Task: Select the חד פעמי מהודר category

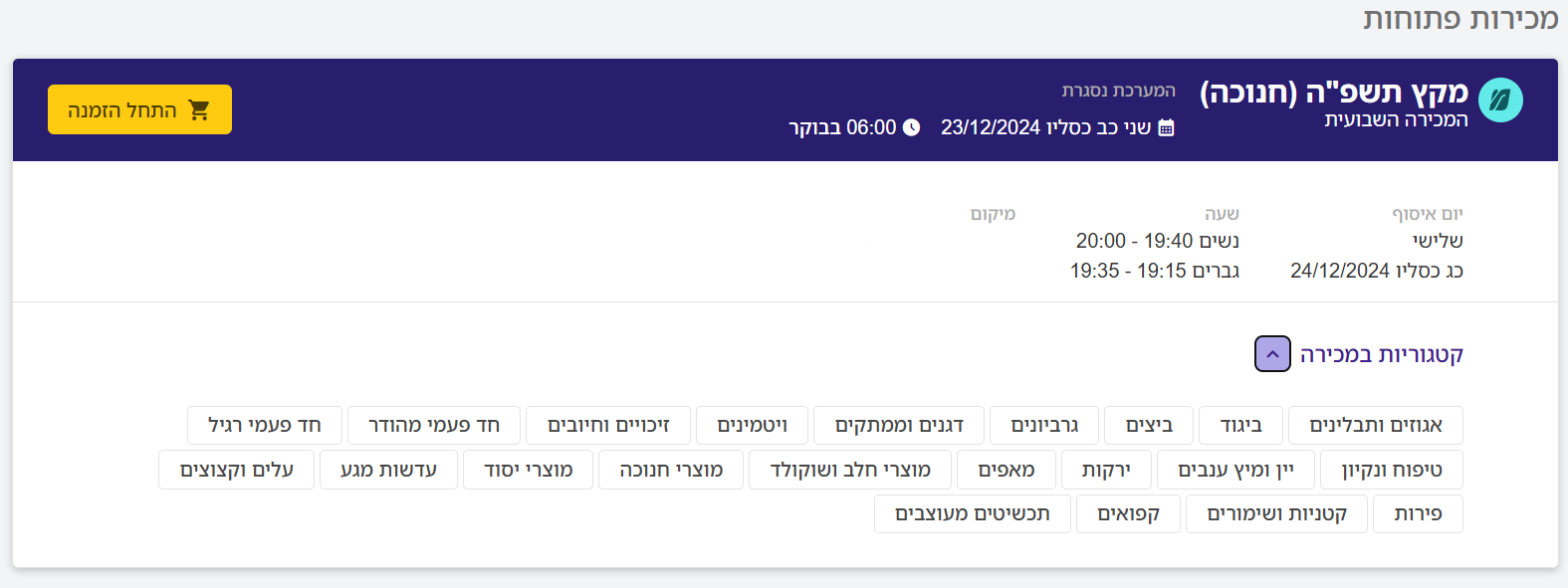Action: pyautogui.click(x=434, y=425)
